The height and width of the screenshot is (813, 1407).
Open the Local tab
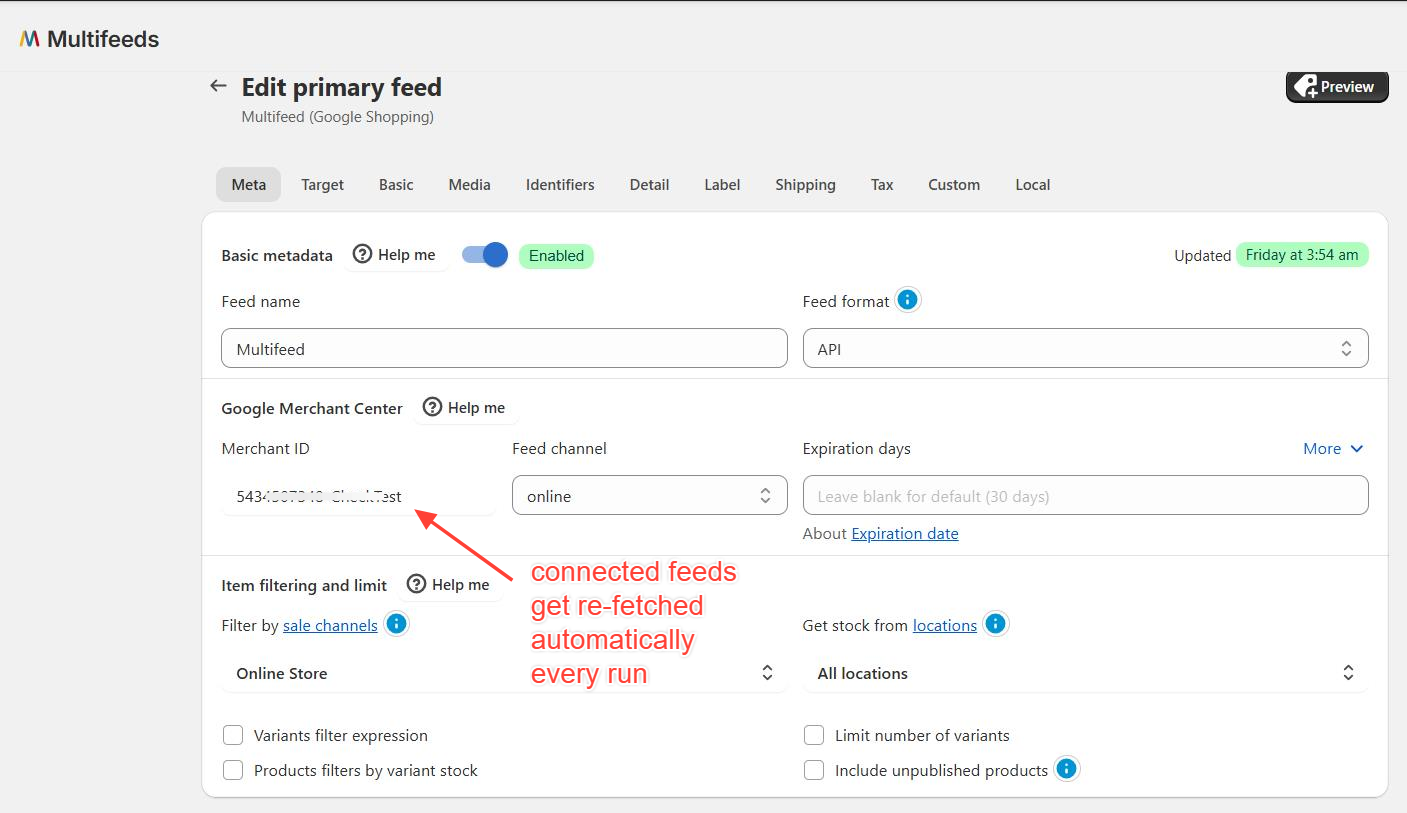1033,184
